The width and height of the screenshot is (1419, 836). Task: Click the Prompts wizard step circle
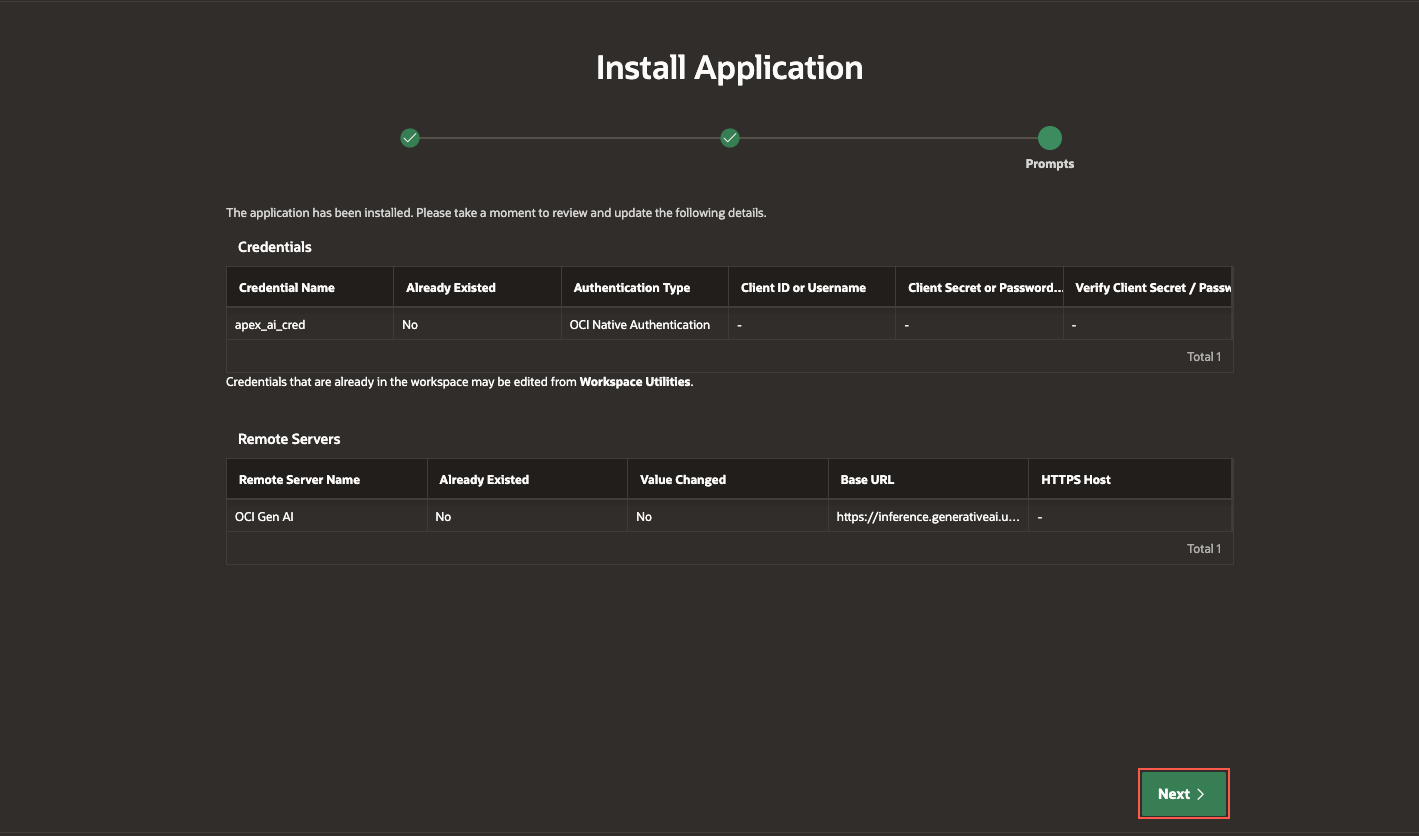click(1049, 138)
